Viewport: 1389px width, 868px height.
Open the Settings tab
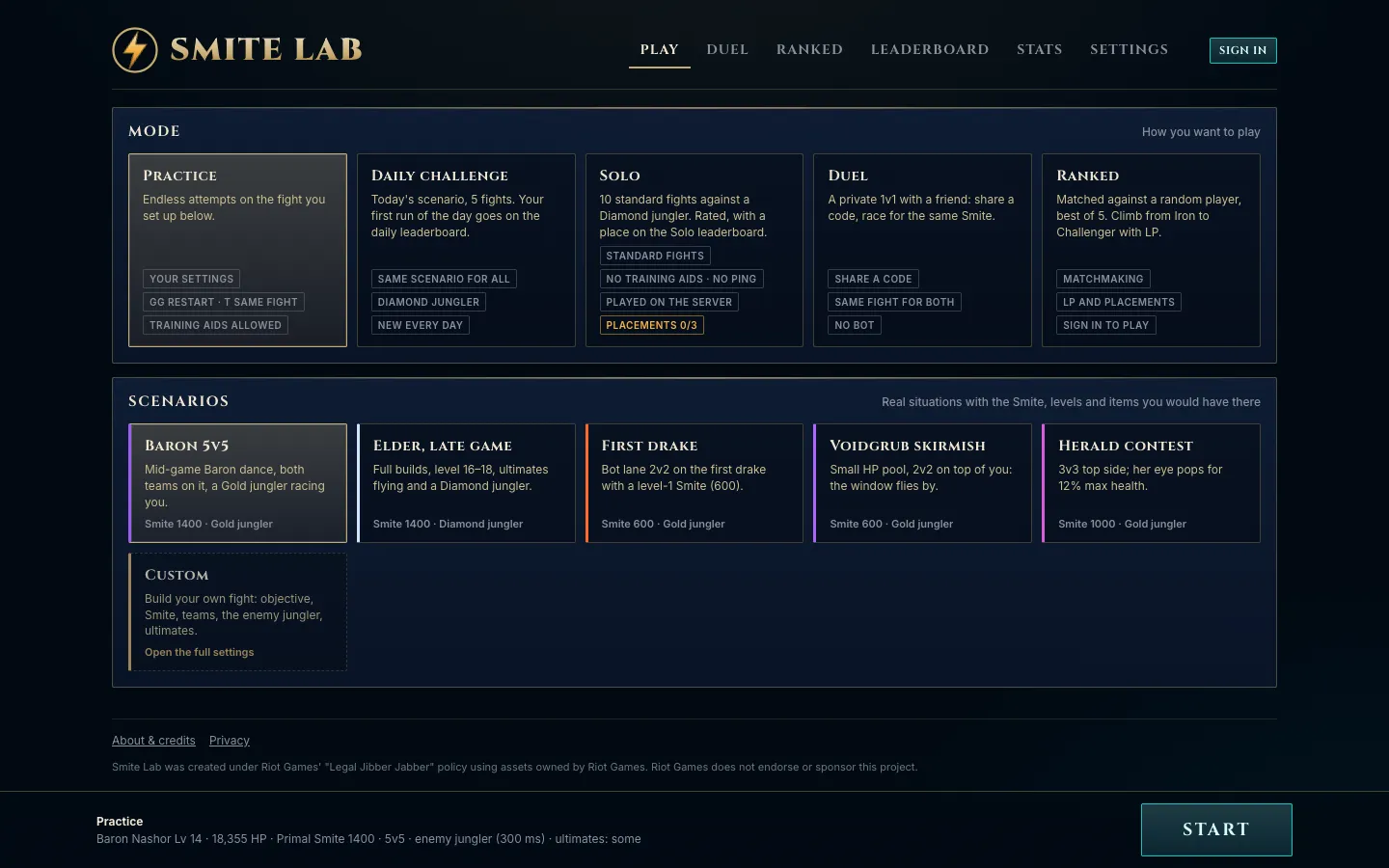click(x=1130, y=49)
